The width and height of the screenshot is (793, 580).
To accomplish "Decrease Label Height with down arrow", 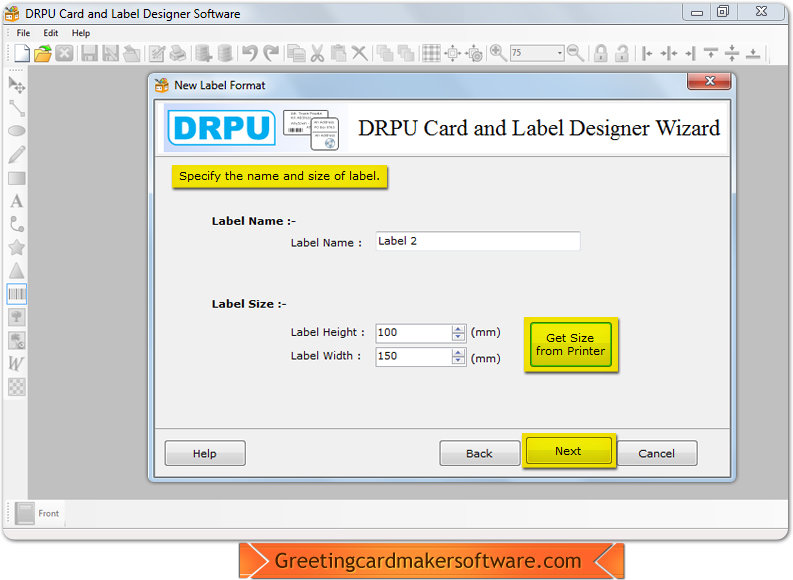I will (458, 337).
